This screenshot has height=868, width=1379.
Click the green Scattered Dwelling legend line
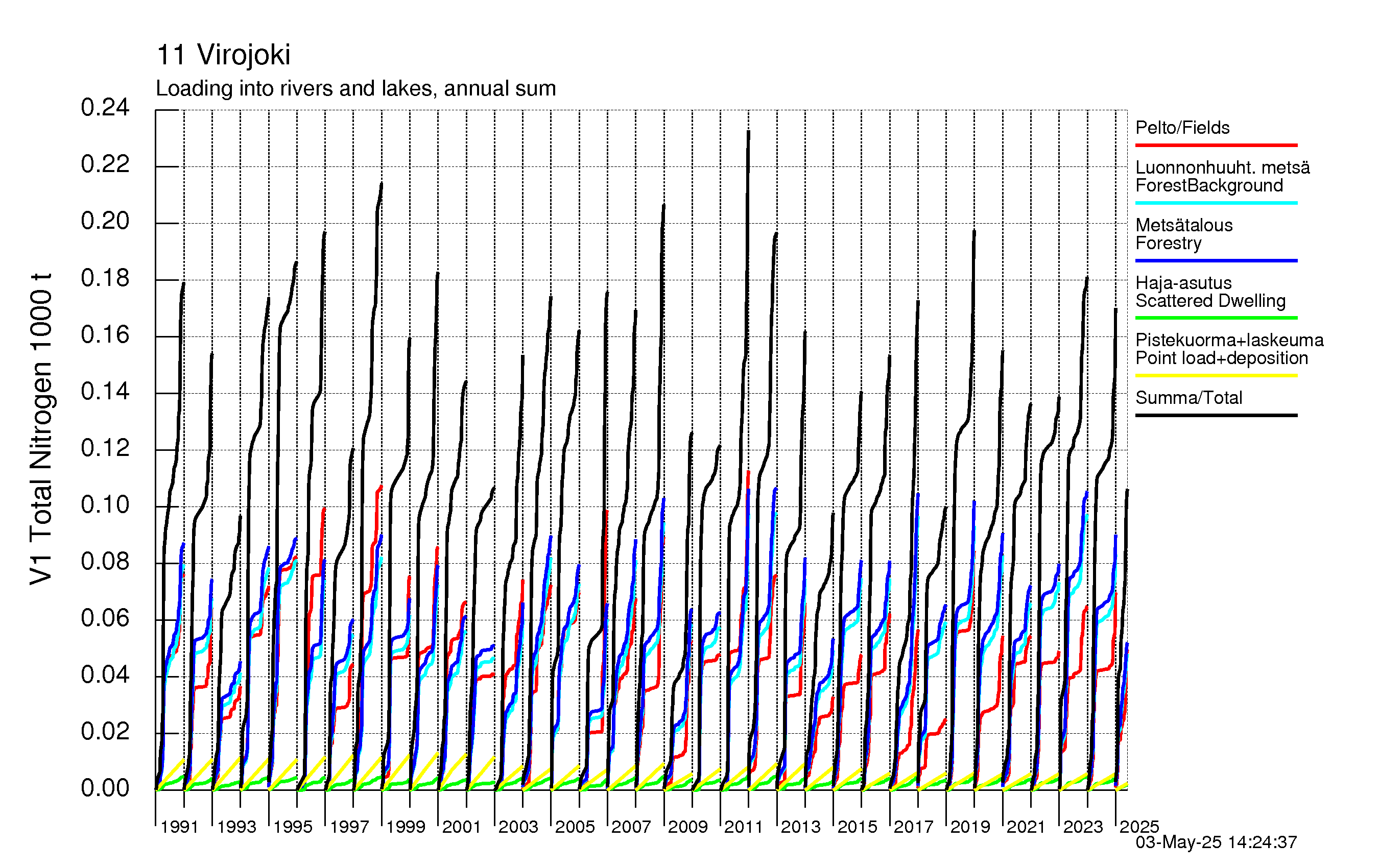(1216, 318)
